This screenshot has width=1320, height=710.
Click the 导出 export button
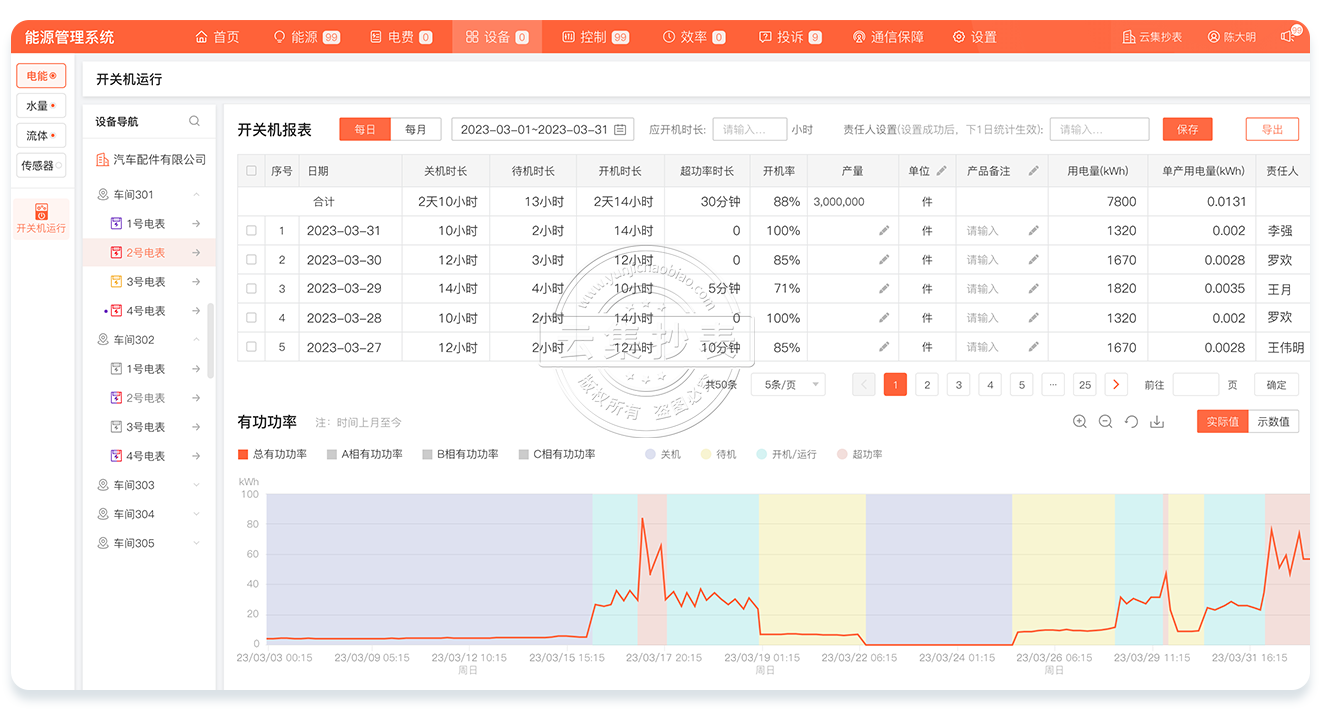(x=1272, y=130)
